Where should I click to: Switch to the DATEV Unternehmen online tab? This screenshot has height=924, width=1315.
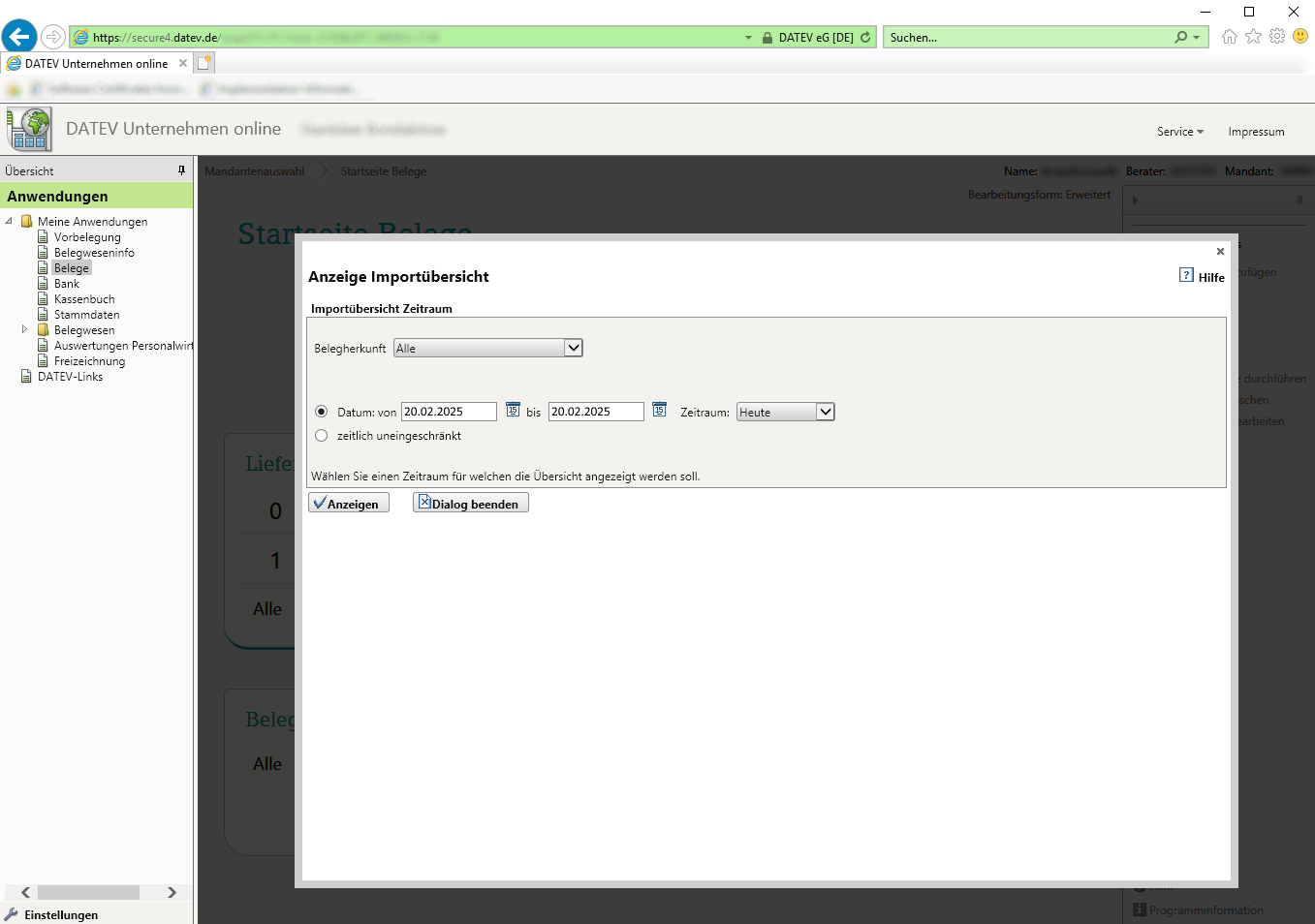96,63
